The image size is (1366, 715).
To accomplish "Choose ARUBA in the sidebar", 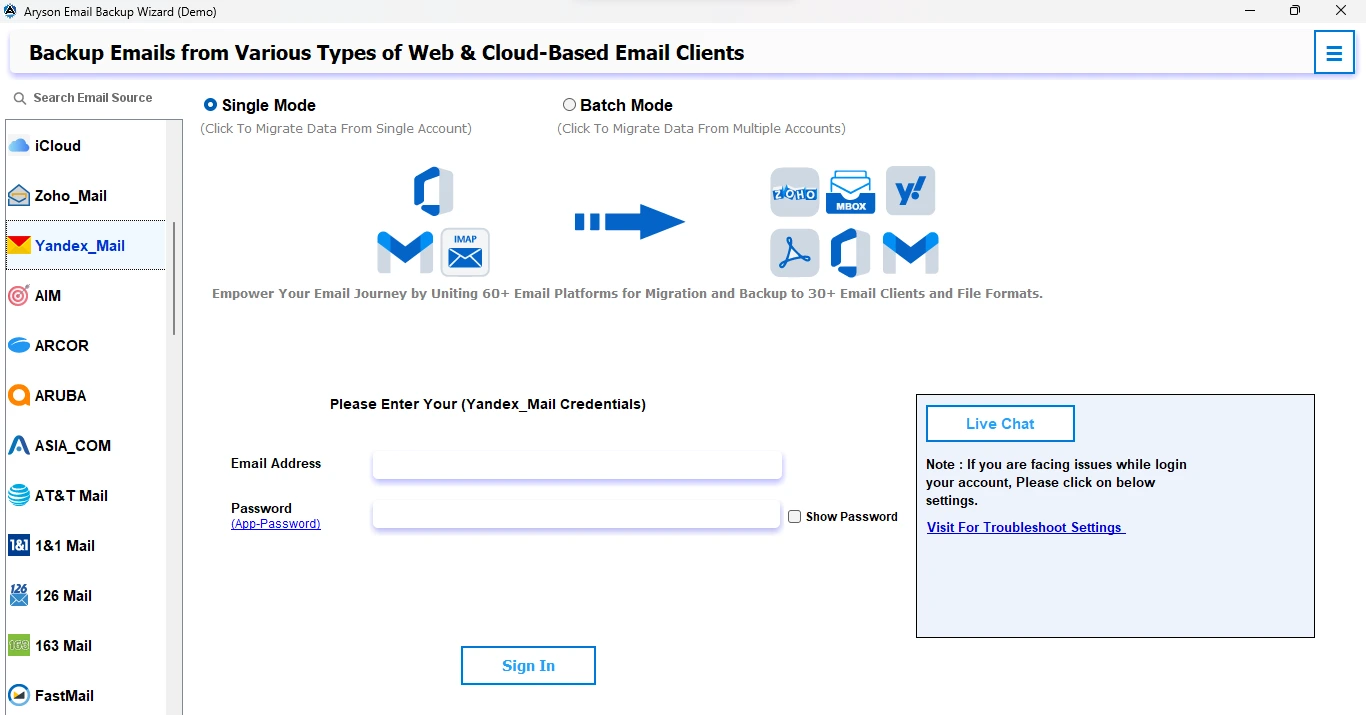I will [x=62, y=395].
